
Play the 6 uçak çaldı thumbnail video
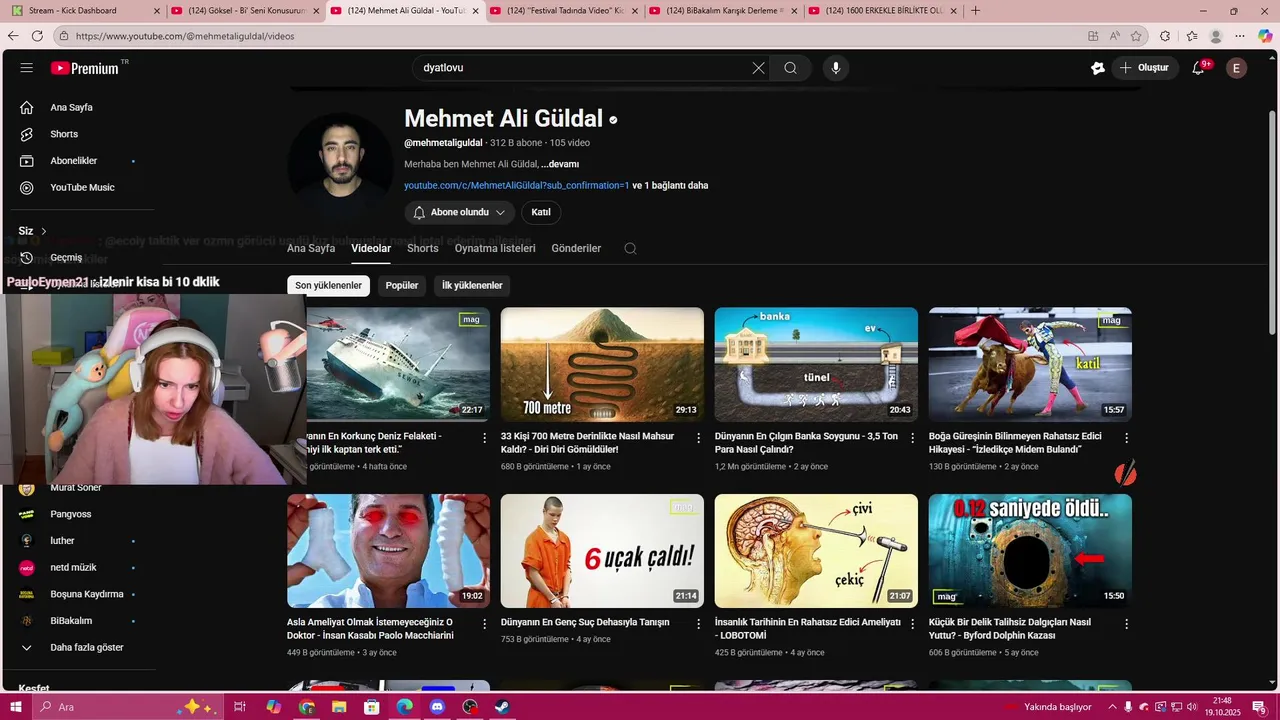click(602, 551)
